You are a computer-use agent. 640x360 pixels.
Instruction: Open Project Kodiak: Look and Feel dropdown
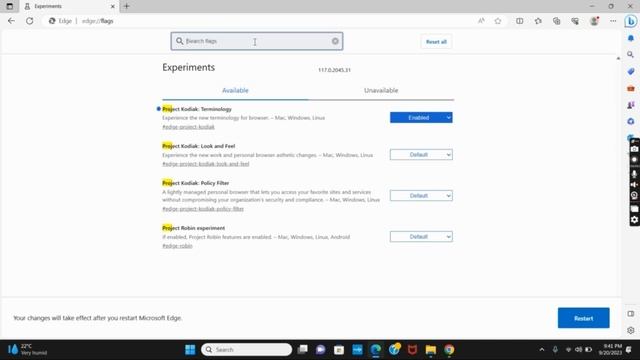pyautogui.click(x=421, y=155)
